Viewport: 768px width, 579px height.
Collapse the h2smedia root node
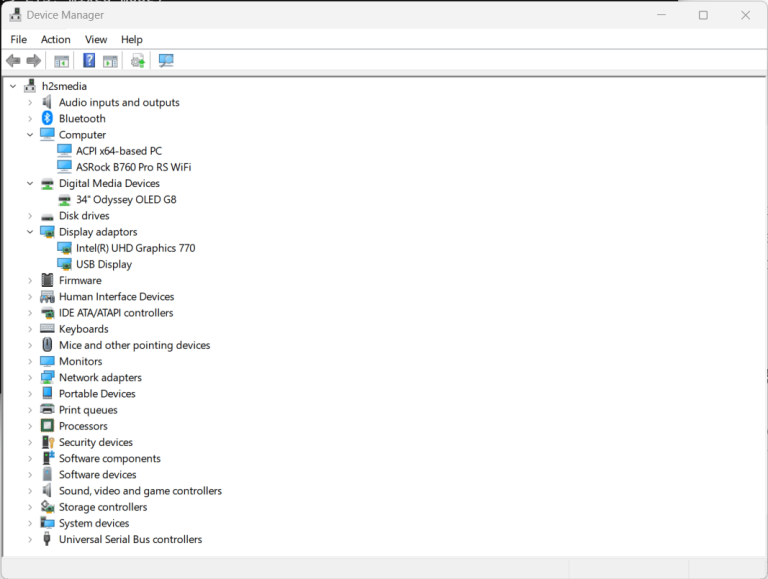[x=13, y=86]
